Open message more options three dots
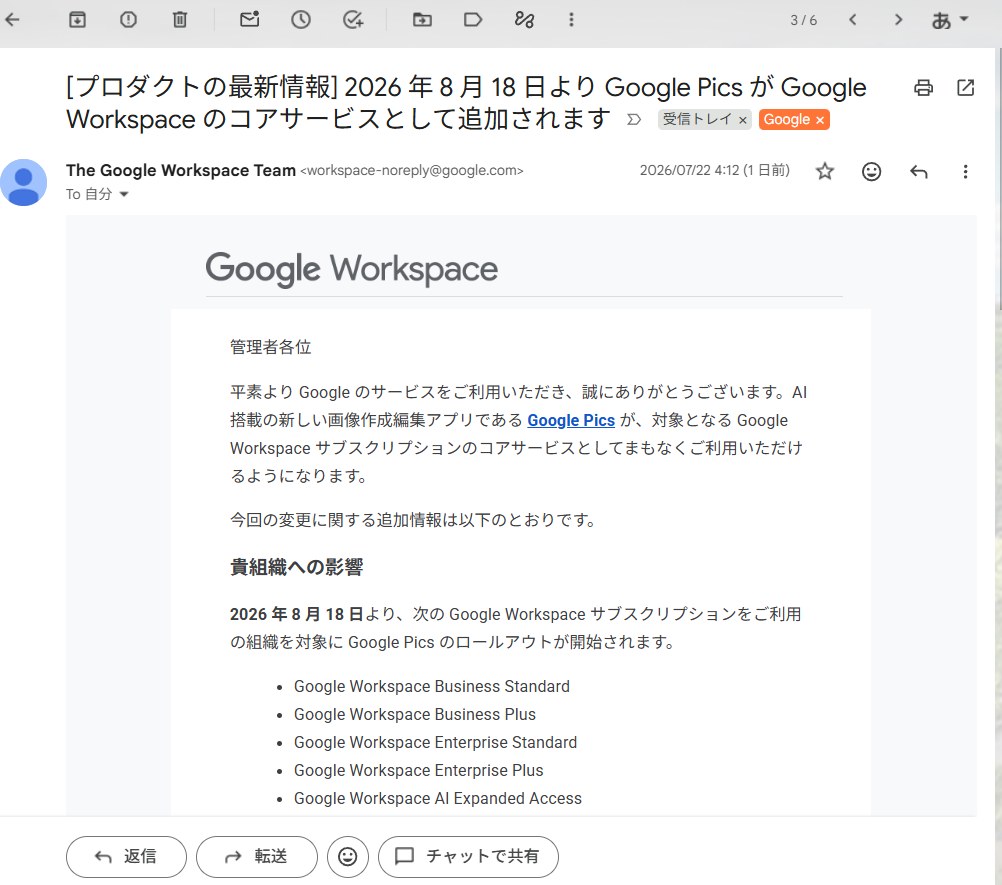1002x885 pixels. 965,171
